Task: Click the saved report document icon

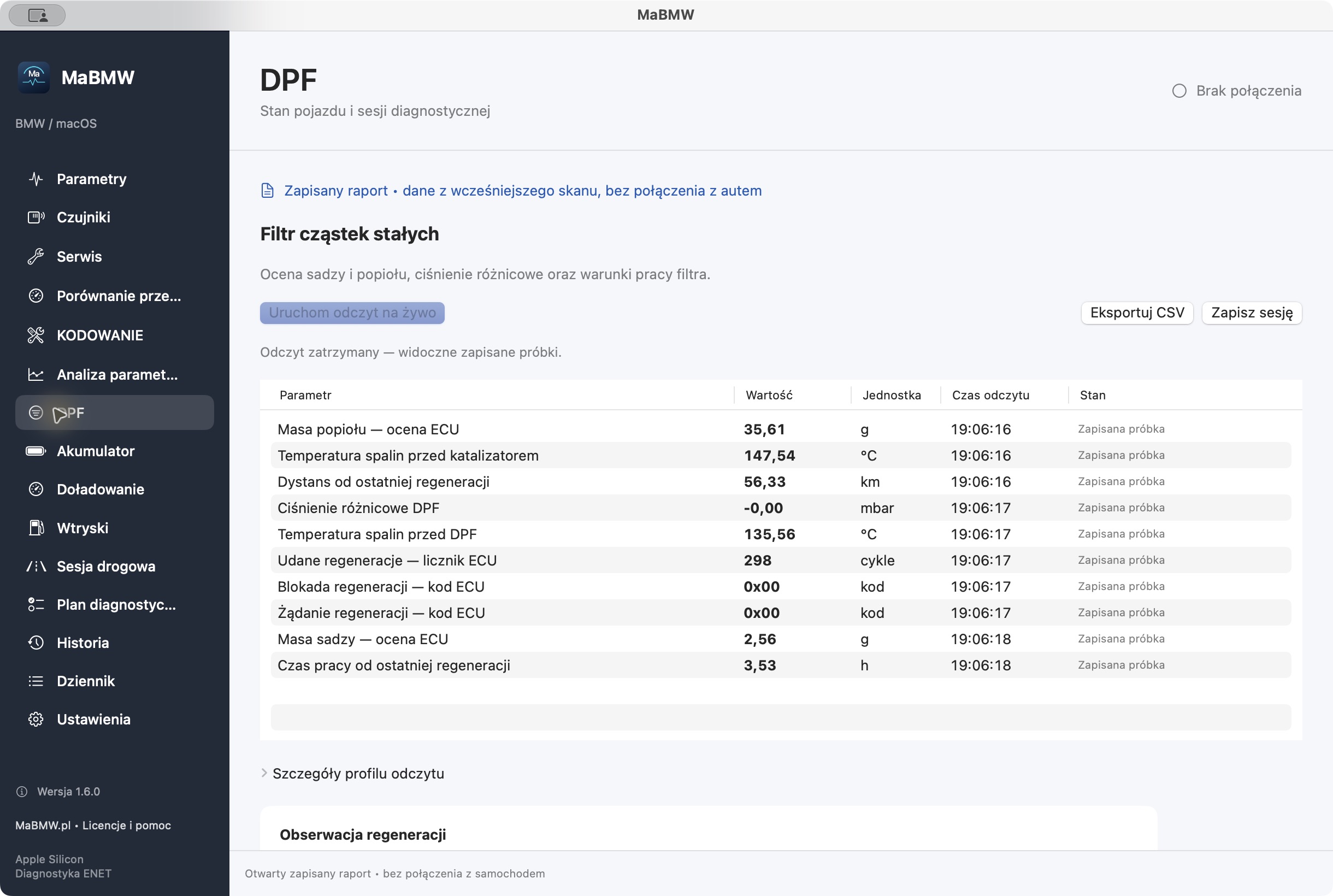Action: pyautogui.click(x=267, y=190)
